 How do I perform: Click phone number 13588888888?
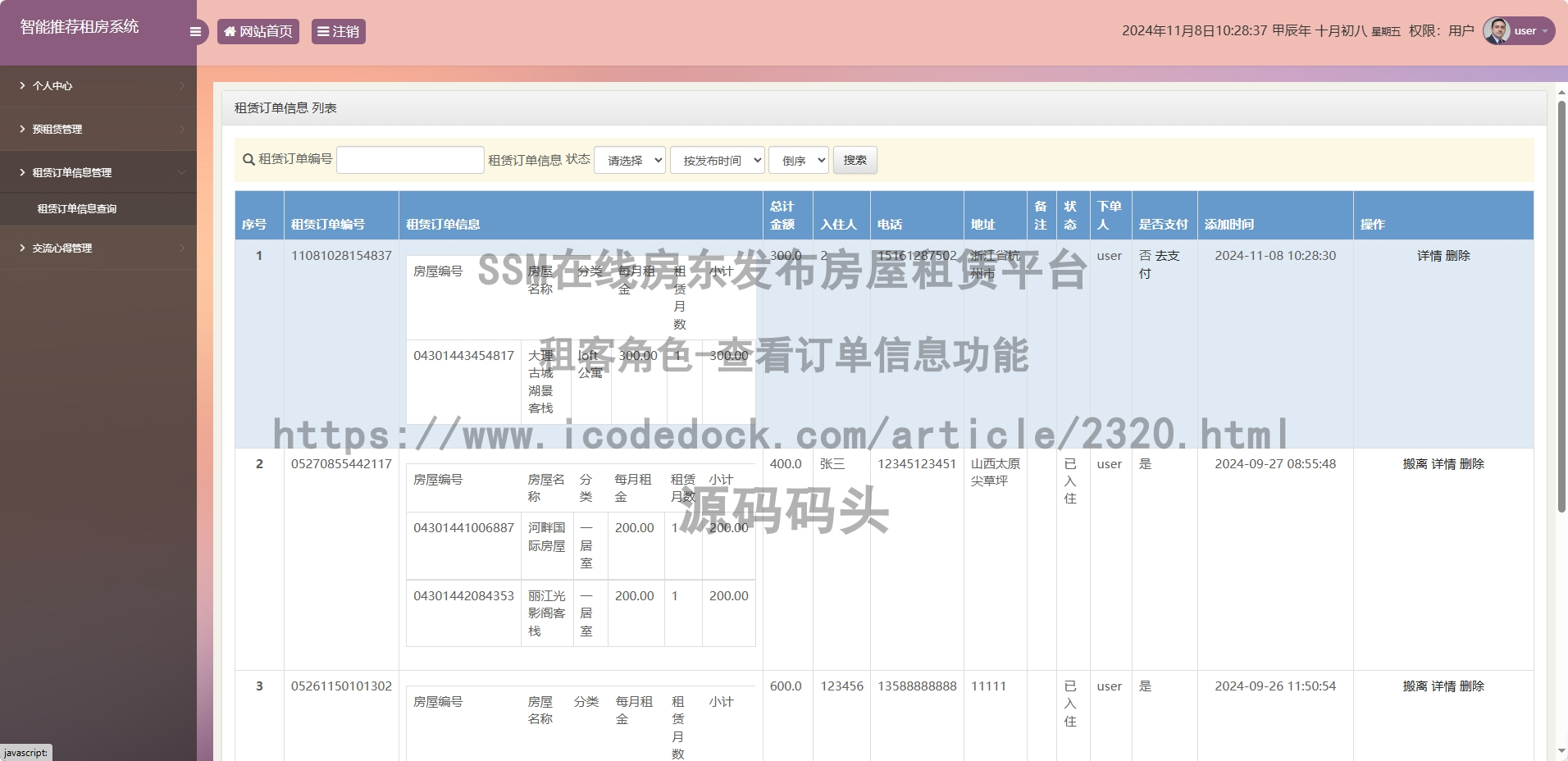tap(917, 686)
